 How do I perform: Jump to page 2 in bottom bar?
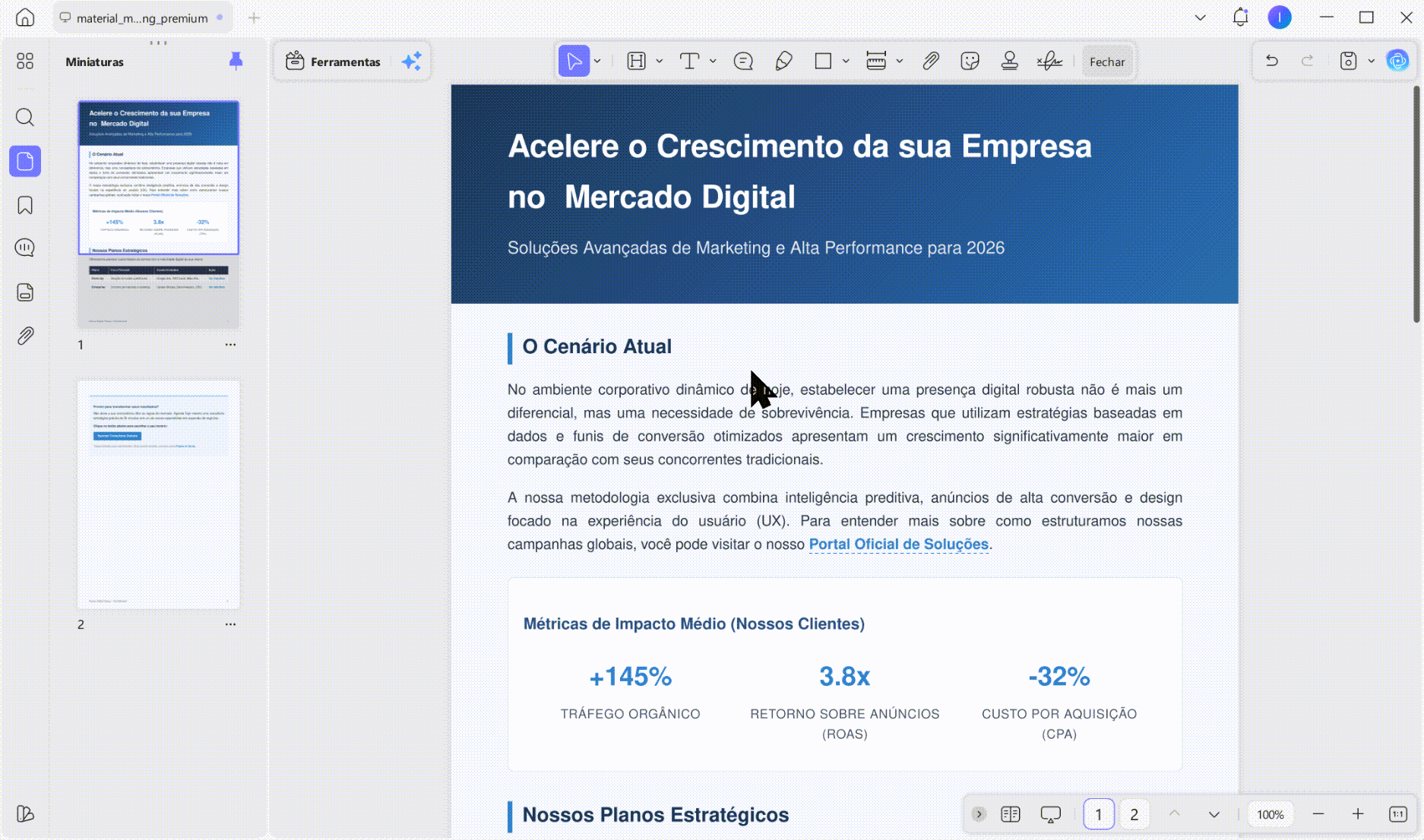pyautogui.click(x=1134, y=814)
